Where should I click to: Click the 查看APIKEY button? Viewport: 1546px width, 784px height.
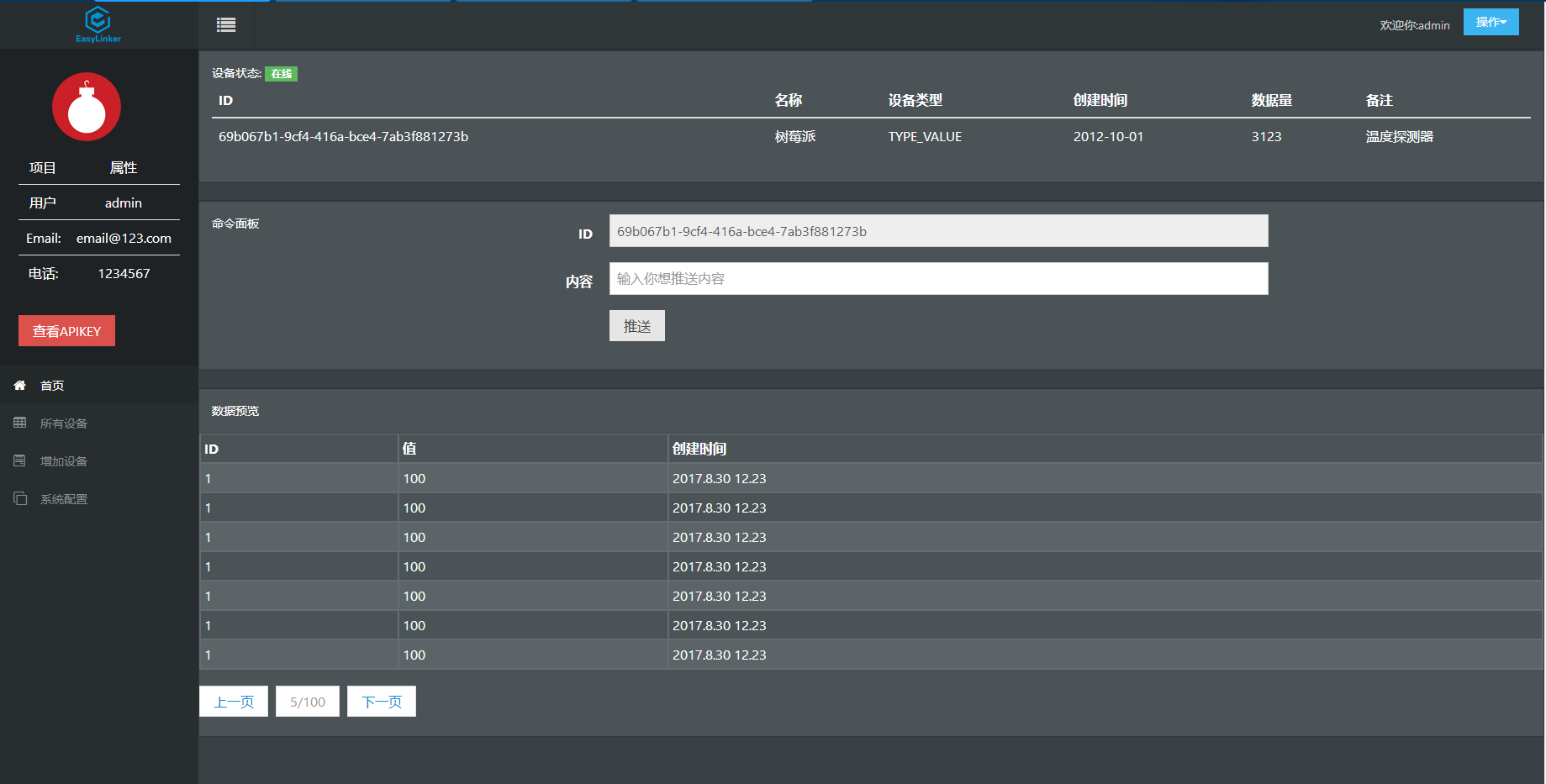[66, 331]
